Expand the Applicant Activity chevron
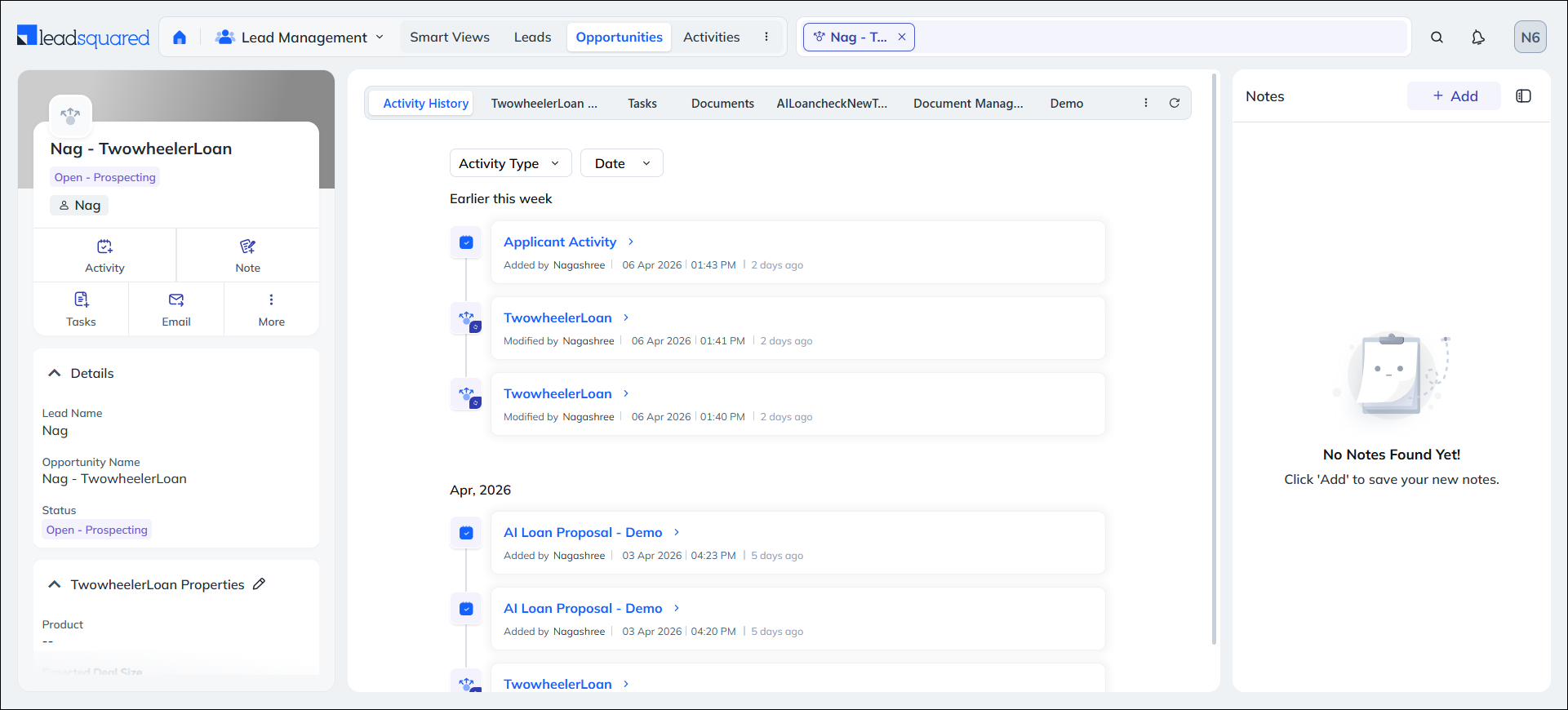 click(631, 242)
